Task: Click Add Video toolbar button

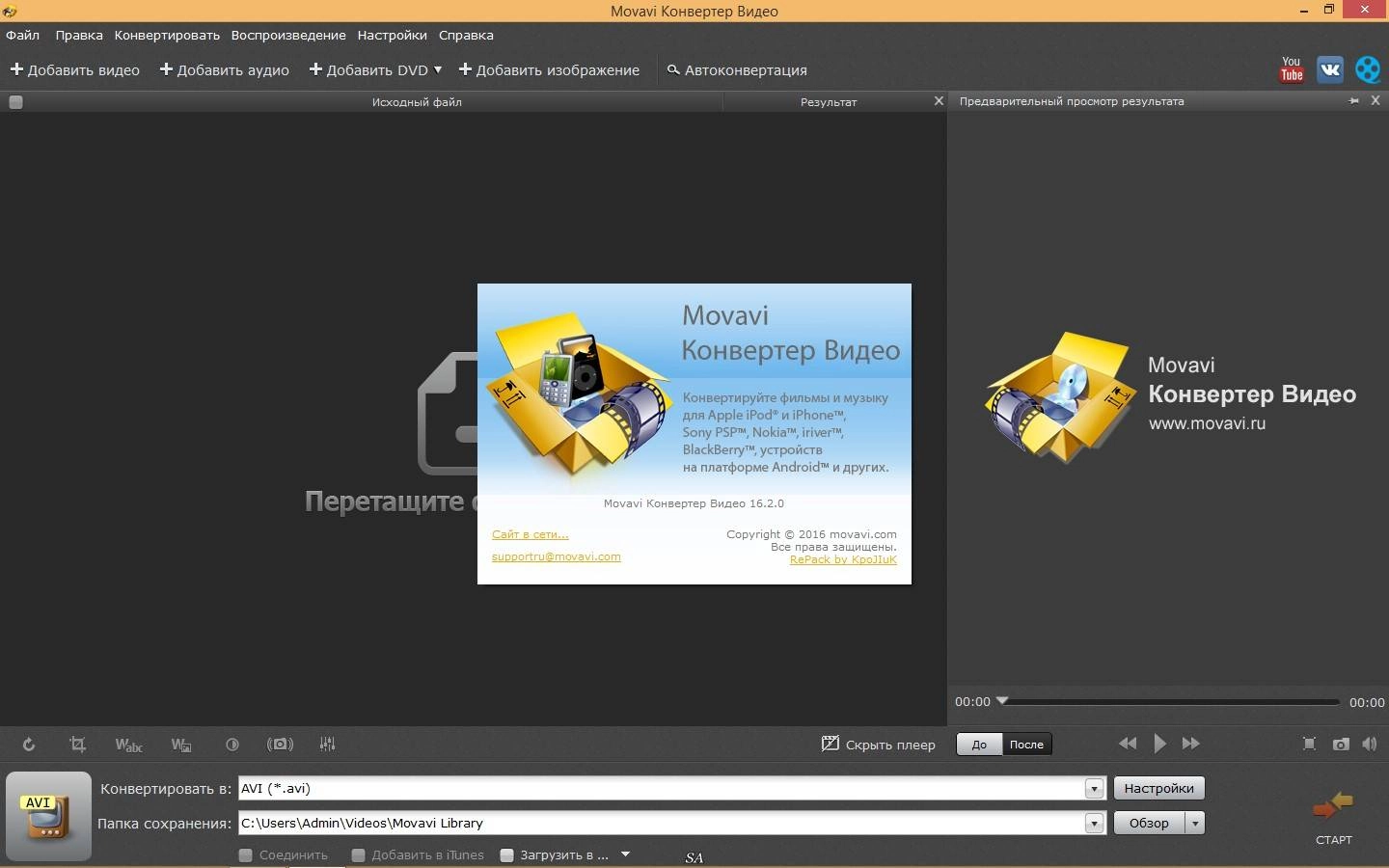Action: coord(75,69)
